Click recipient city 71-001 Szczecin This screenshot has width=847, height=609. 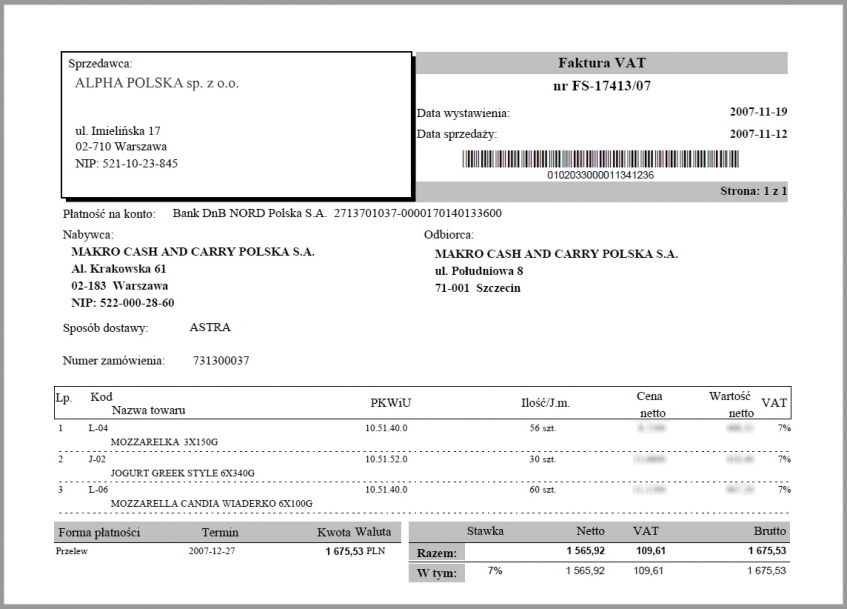coord(478,288)
